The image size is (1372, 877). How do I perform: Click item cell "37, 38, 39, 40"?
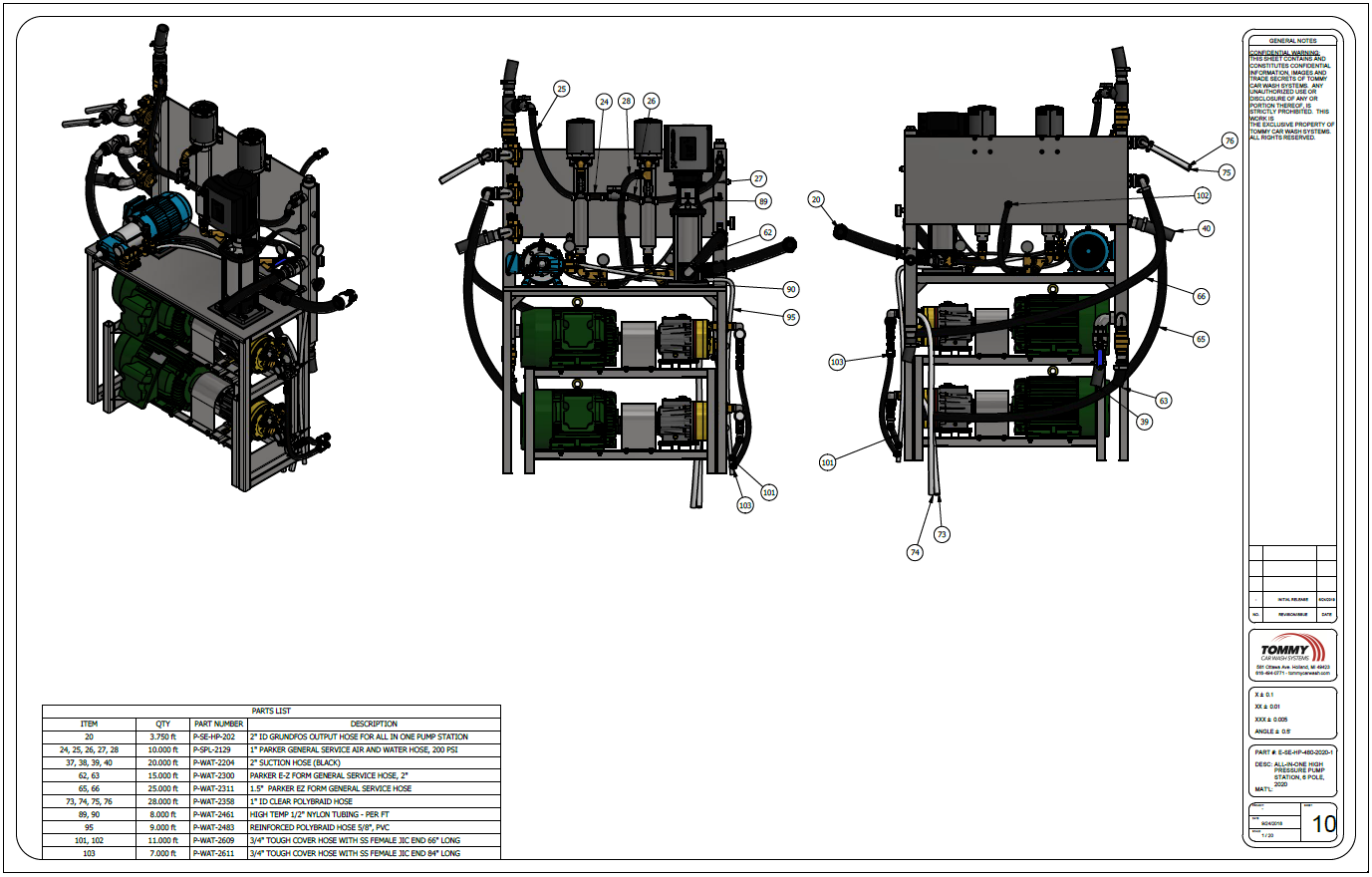[x=90, y=762]
